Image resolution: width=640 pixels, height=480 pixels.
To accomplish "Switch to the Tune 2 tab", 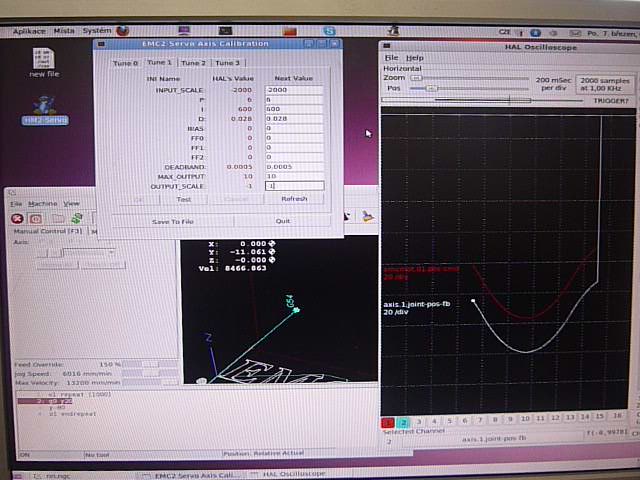I will [x=192, y=63].
